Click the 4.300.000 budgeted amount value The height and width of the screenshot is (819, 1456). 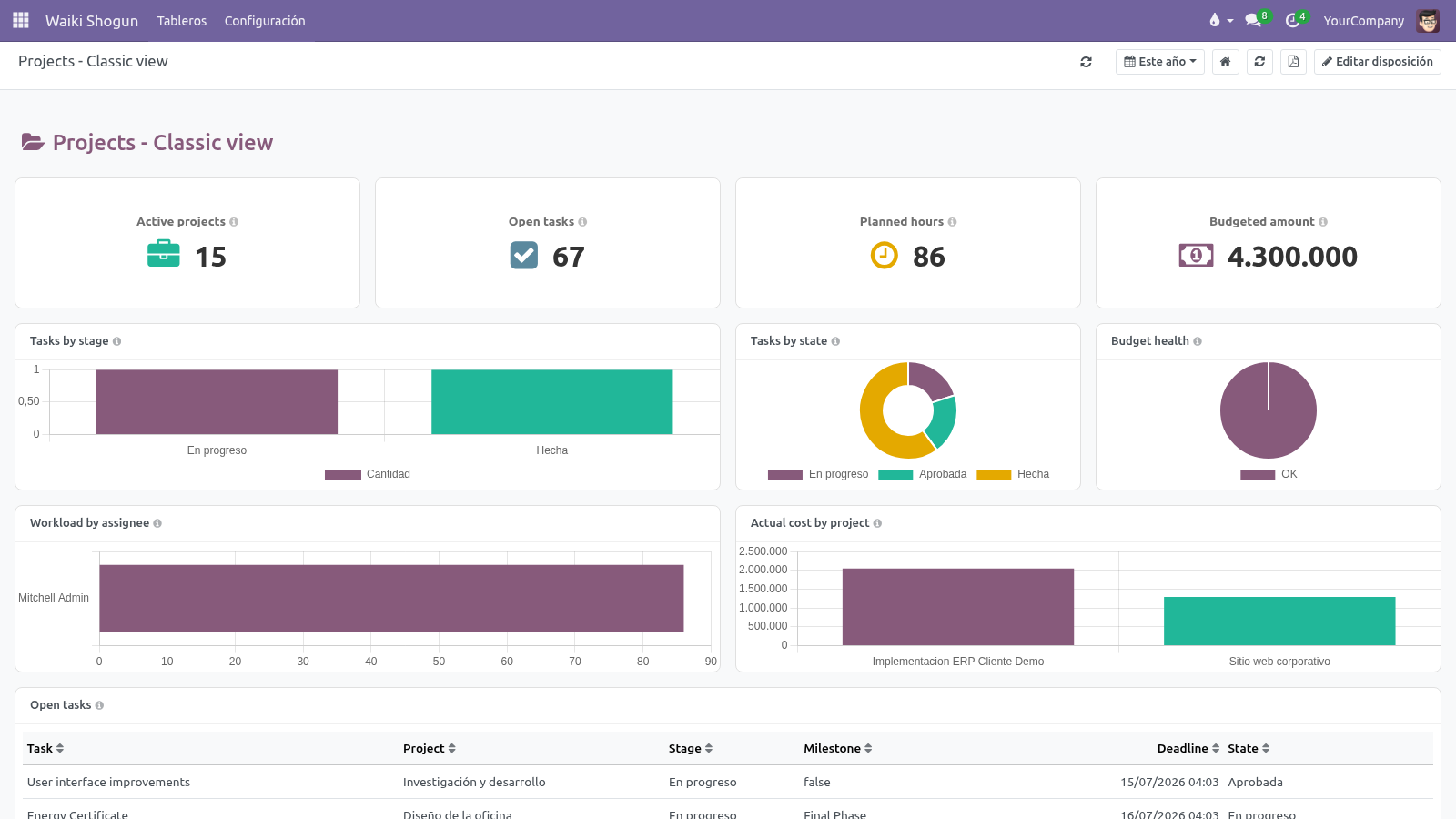tap(1292, 257)
